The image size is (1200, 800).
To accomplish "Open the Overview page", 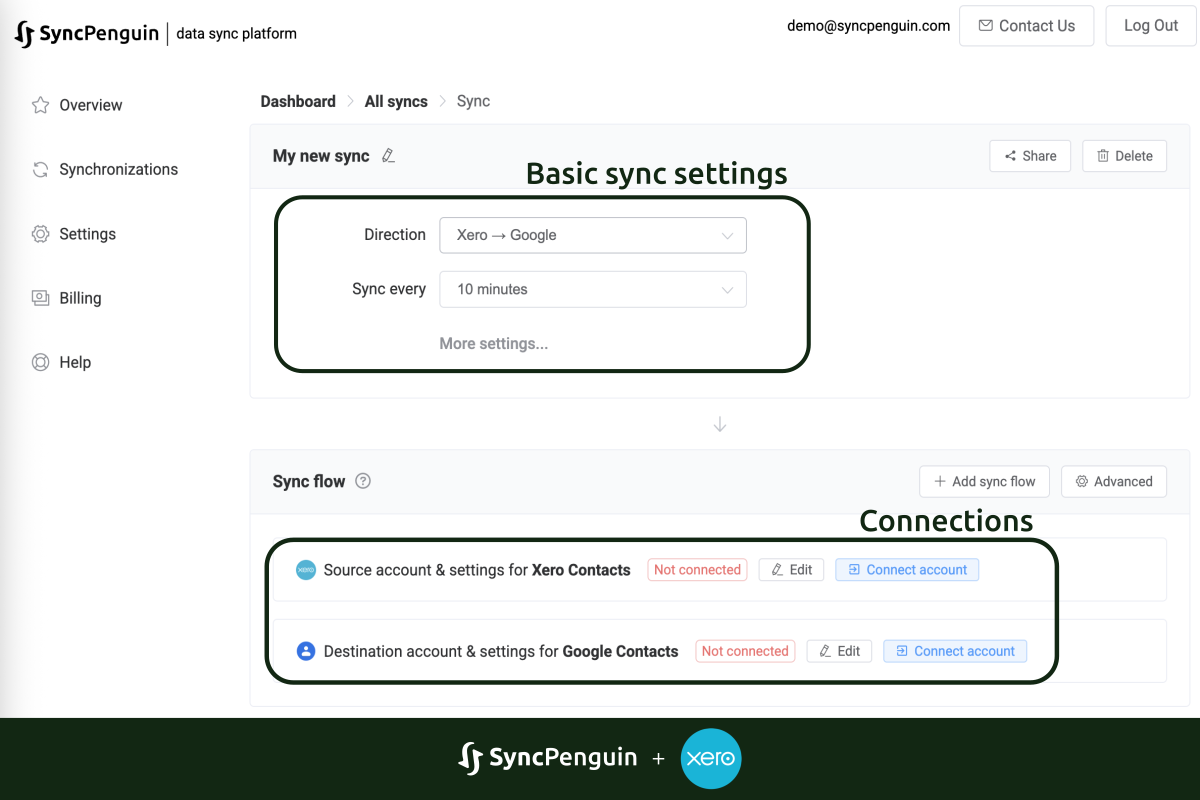I will [91, 105].
